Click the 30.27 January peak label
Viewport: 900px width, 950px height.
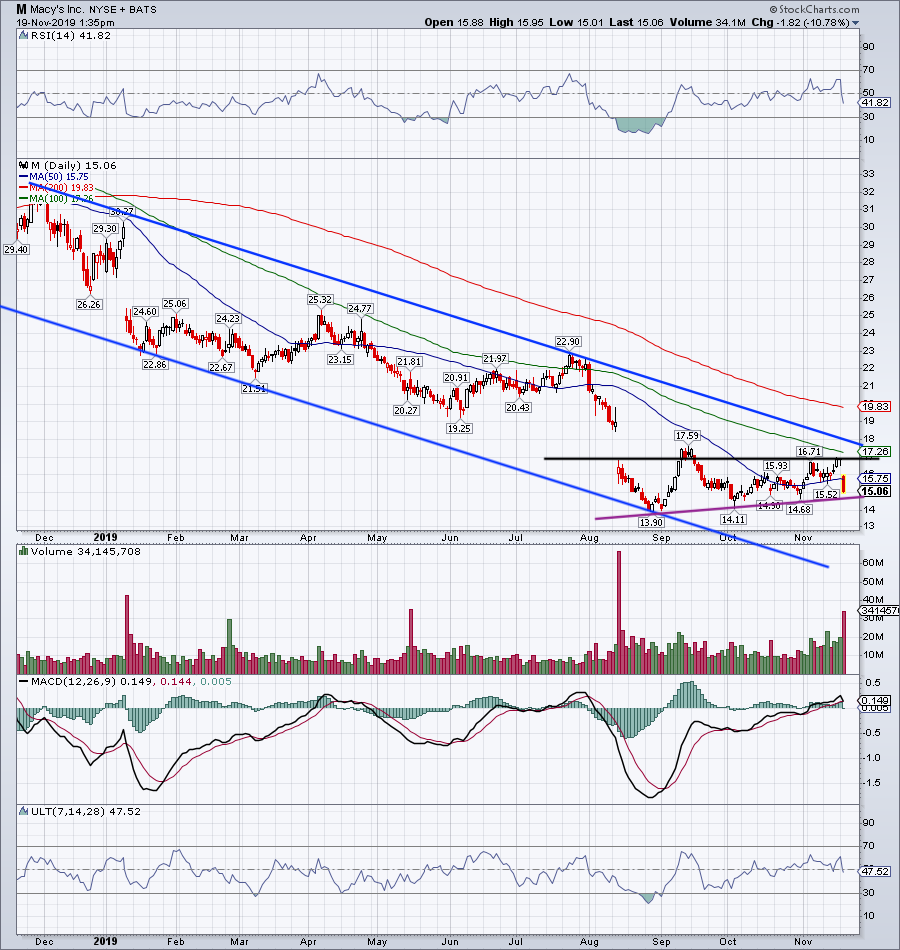coord(121,212)
